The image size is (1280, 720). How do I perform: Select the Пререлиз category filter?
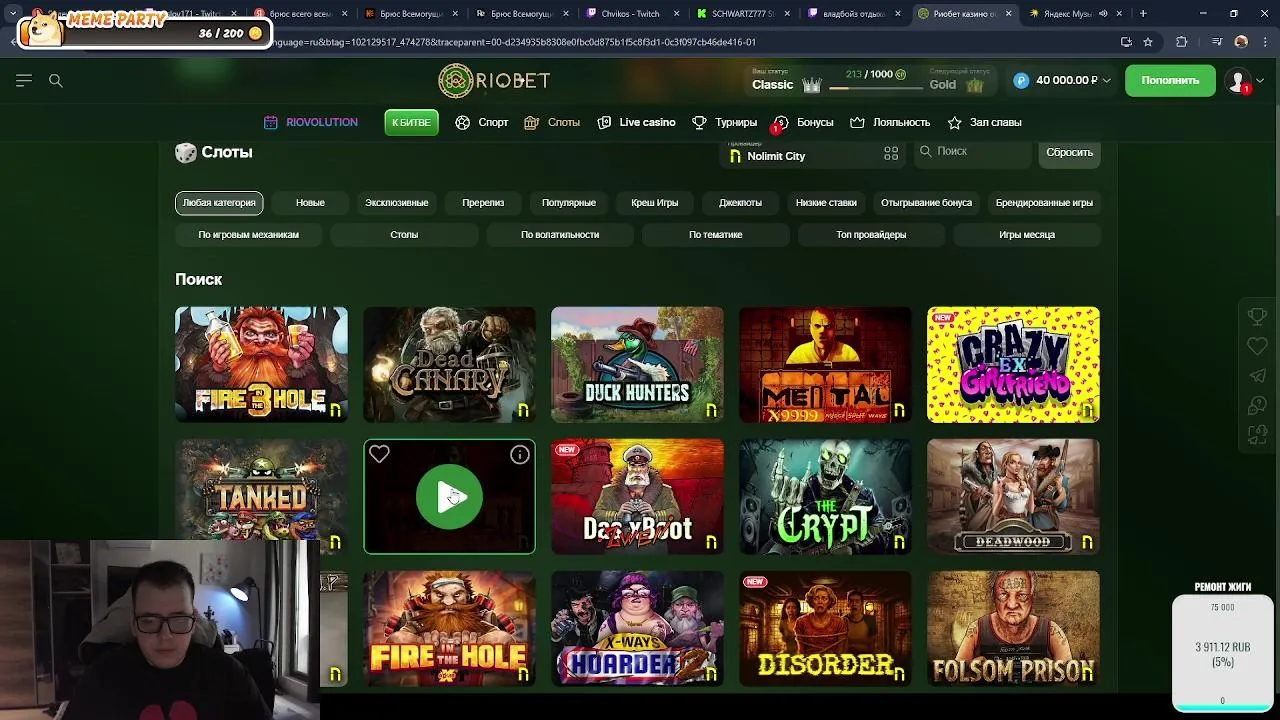(483, 203)
